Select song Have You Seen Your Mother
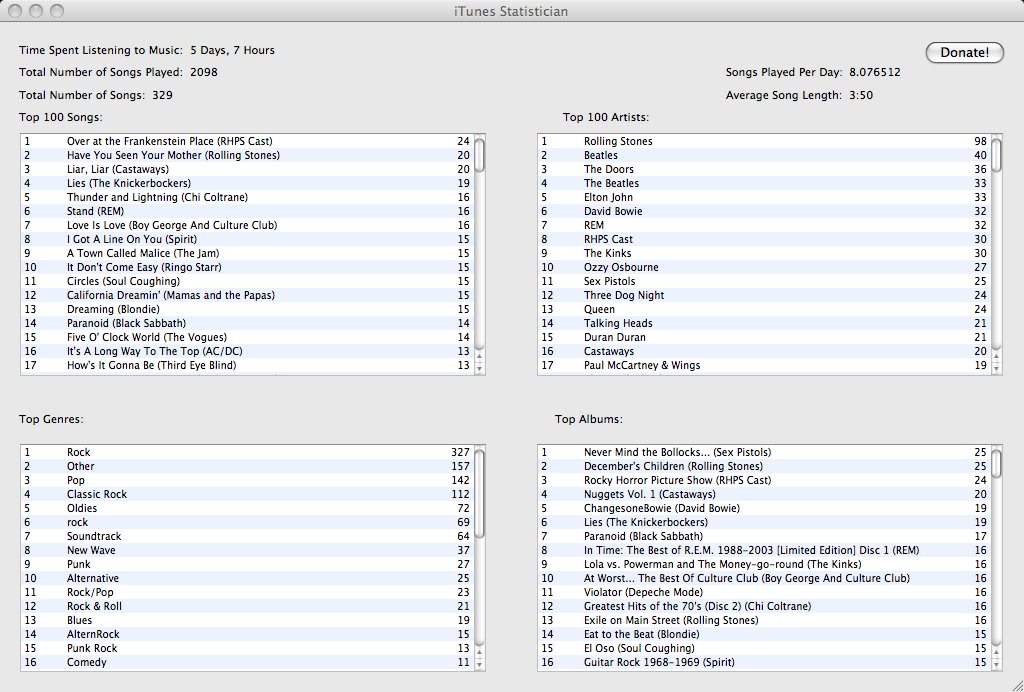 click(x=248, y=155)
